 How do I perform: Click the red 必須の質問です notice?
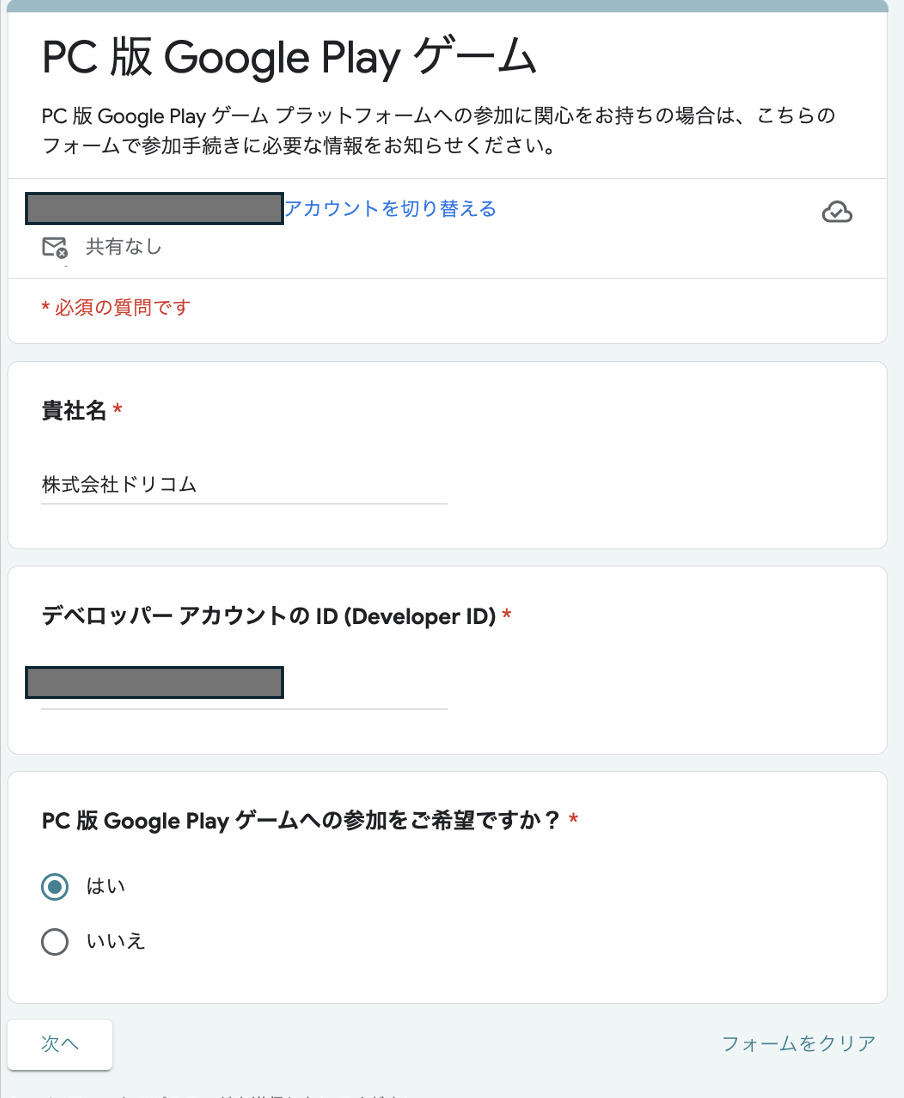tap(115, 308)
